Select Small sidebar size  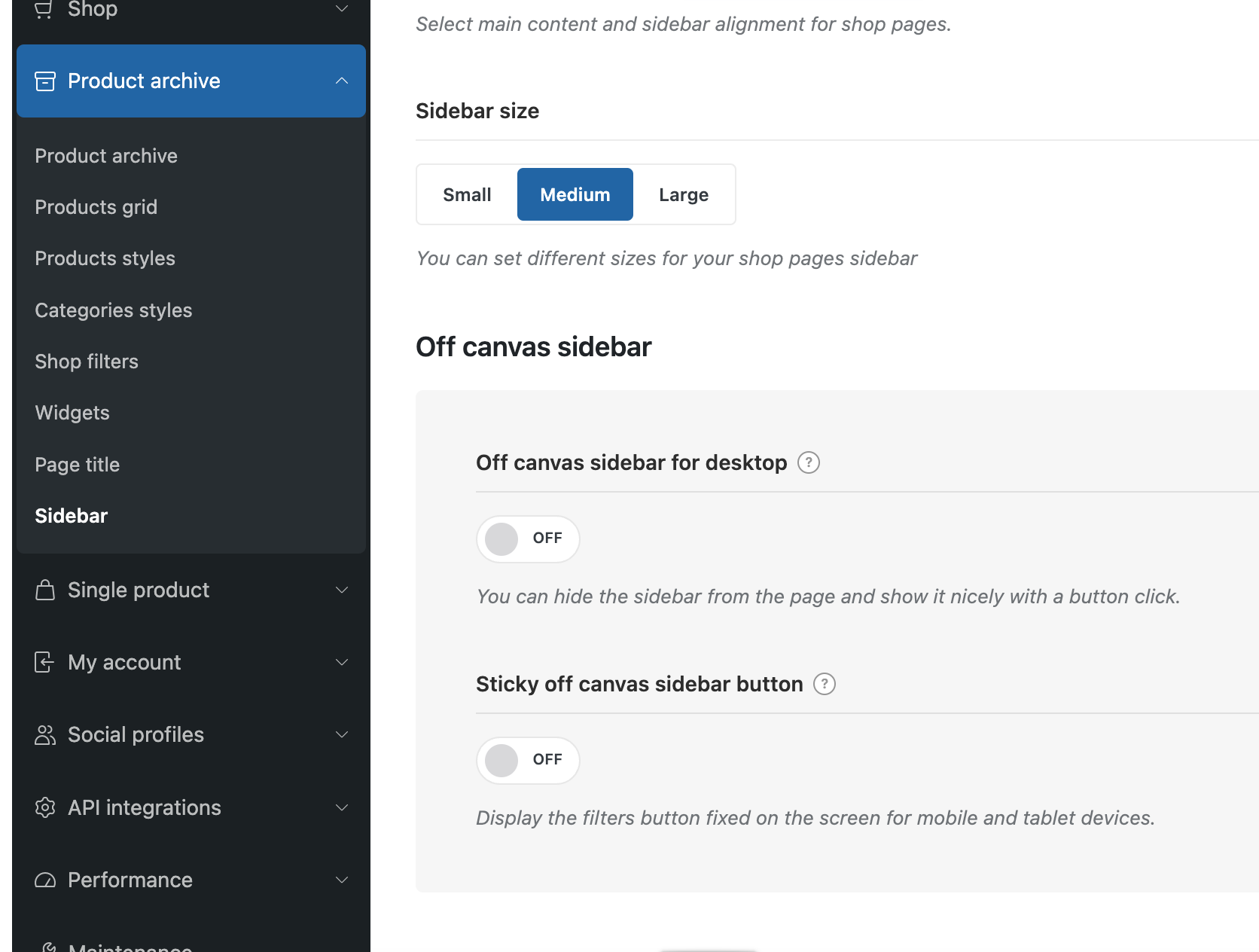[x=467, y=194]
